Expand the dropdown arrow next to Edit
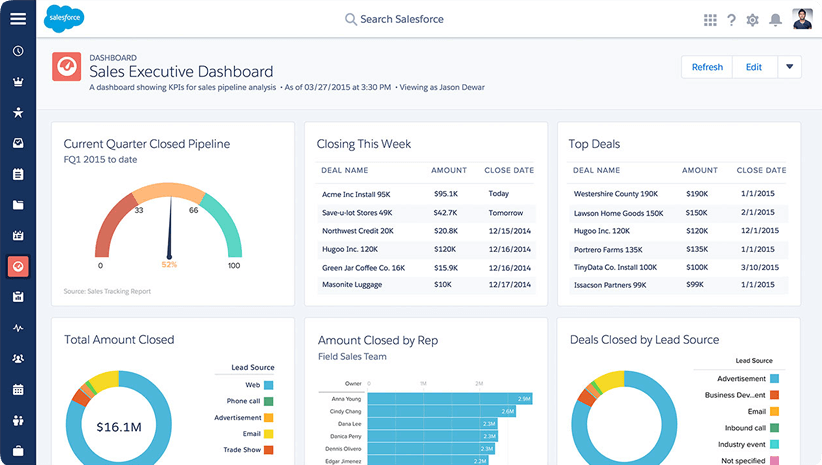Screen dimensions: 822x465 [x=789, y=67]
